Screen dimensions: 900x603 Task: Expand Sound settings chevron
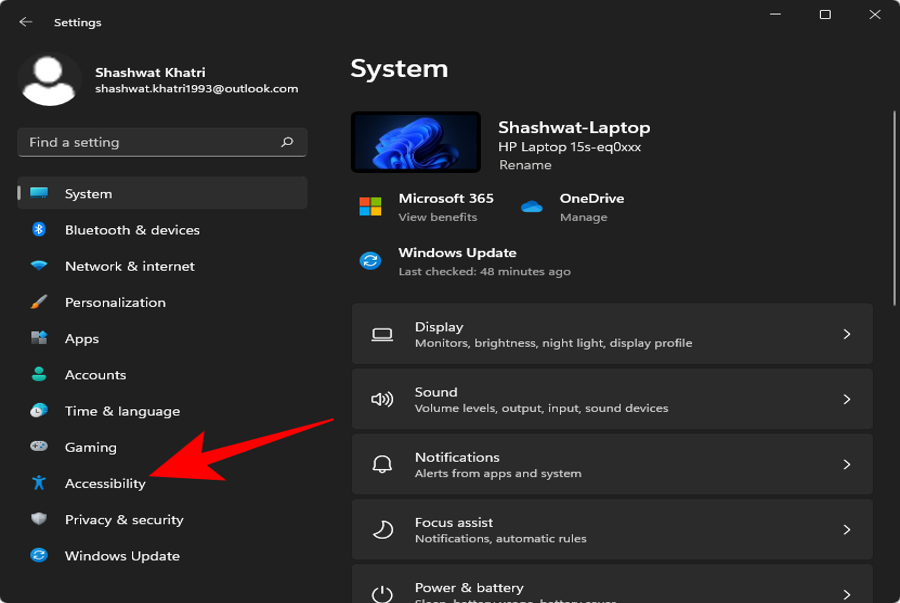847,399
